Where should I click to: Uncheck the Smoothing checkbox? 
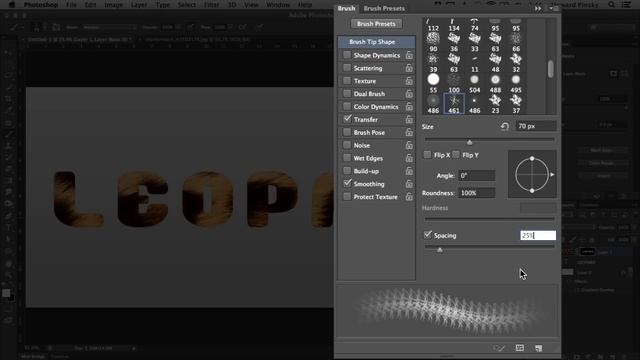(347, 183)
